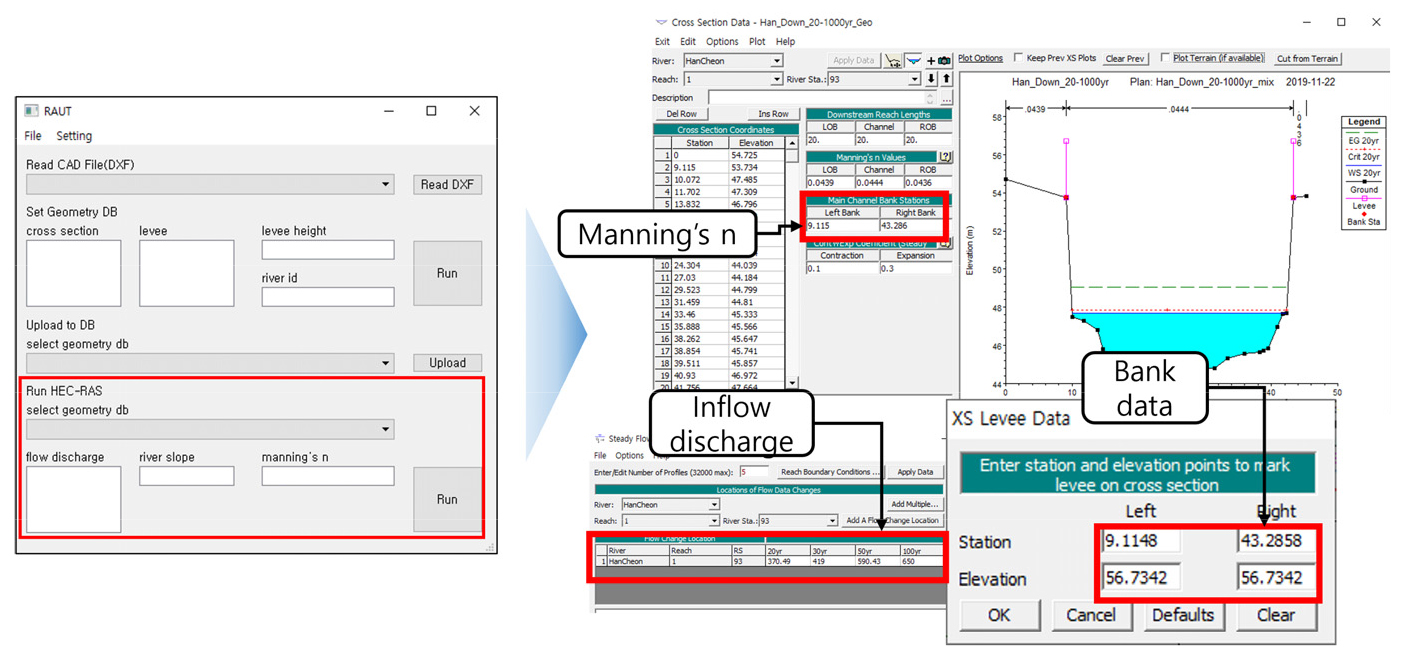1405x660 pixels.
Task: Click the plus icon beside the camera
Action: (931, 61)
